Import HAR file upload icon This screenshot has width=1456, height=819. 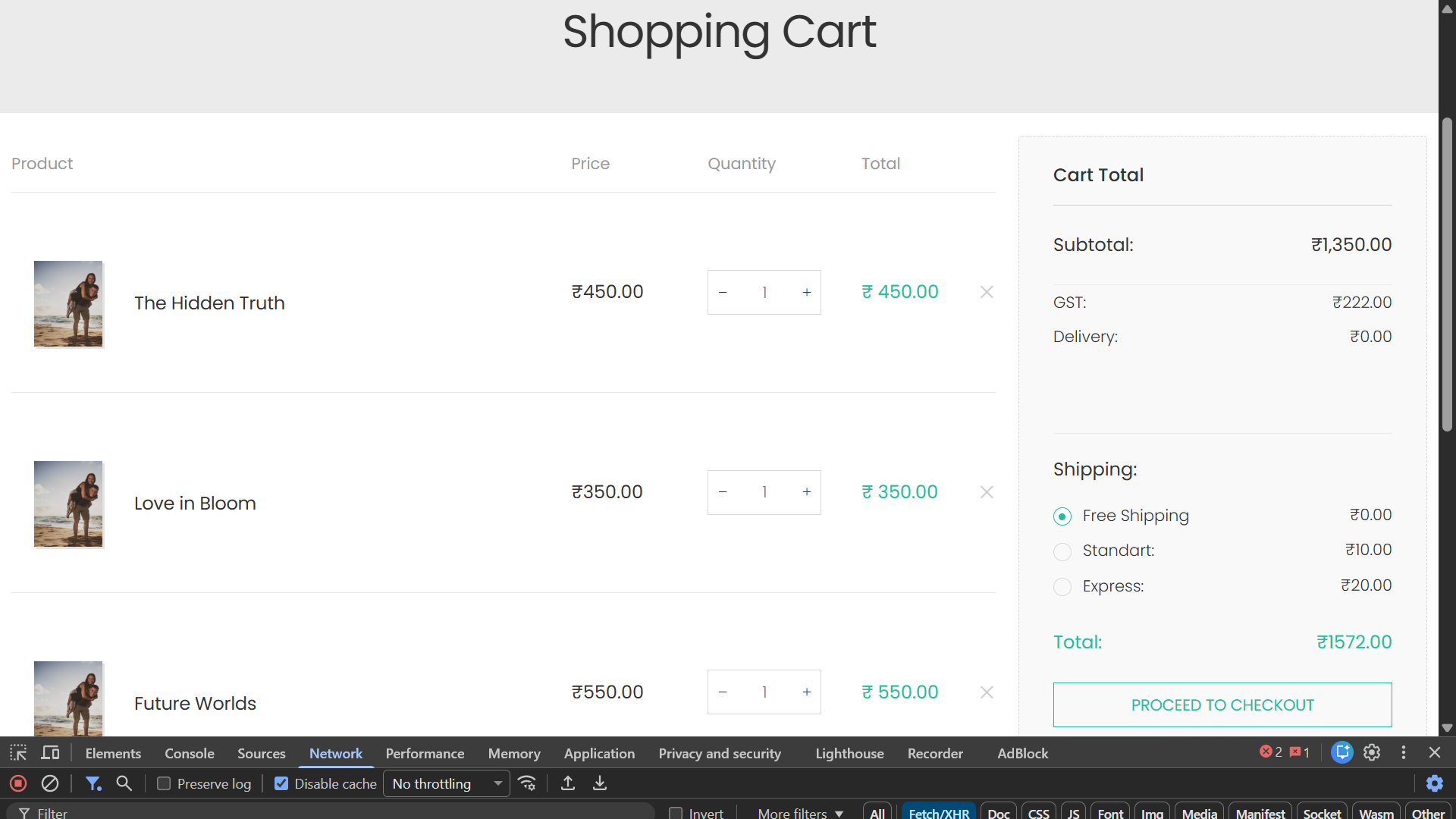[568, 783]
